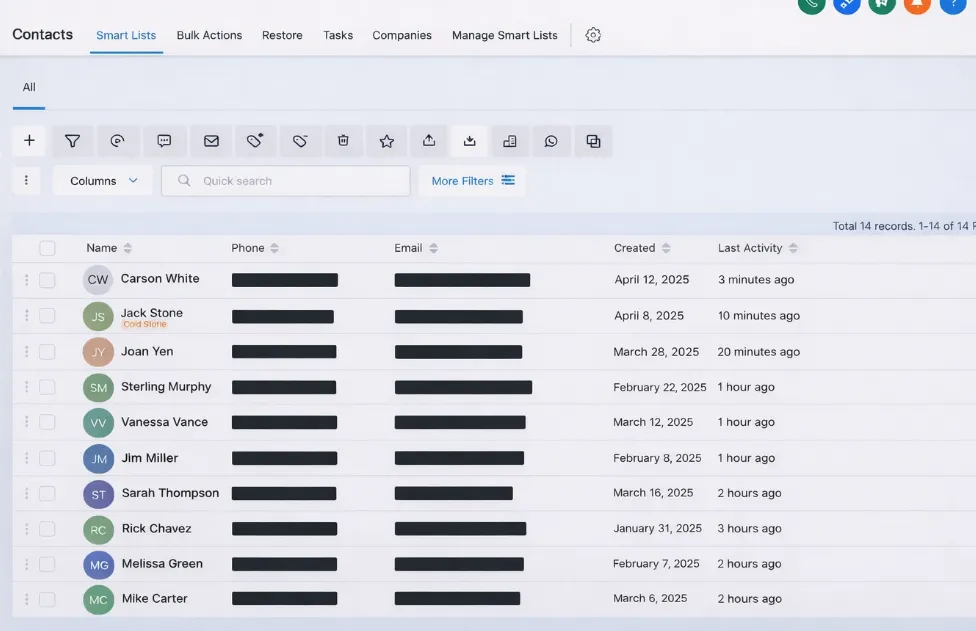Click the envelope email icon

click(x=211, y=141)
